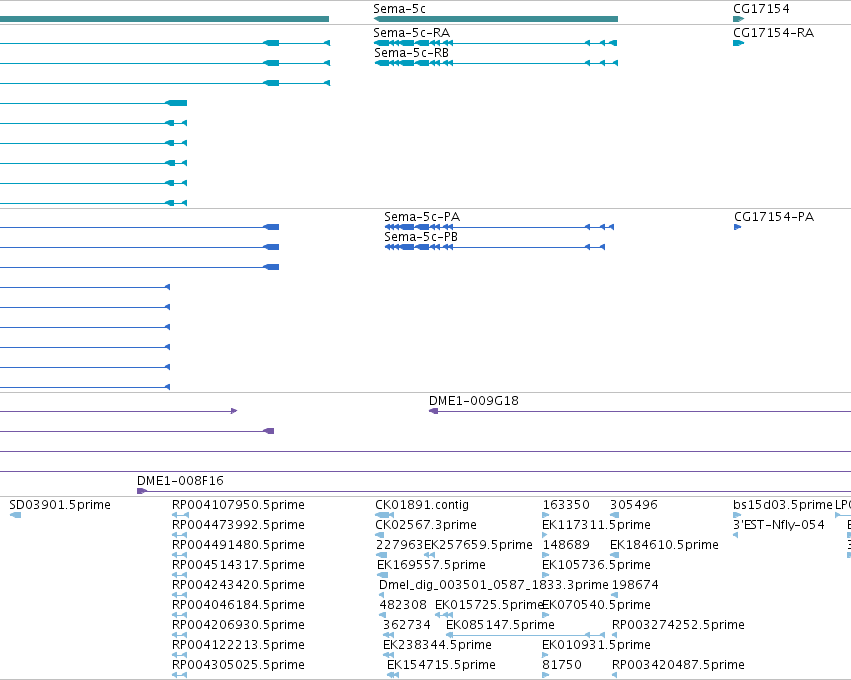Open the 362734 feature label
Image resolution: width=851 pixels, height=680 pixels.
[x=407, y=625]
